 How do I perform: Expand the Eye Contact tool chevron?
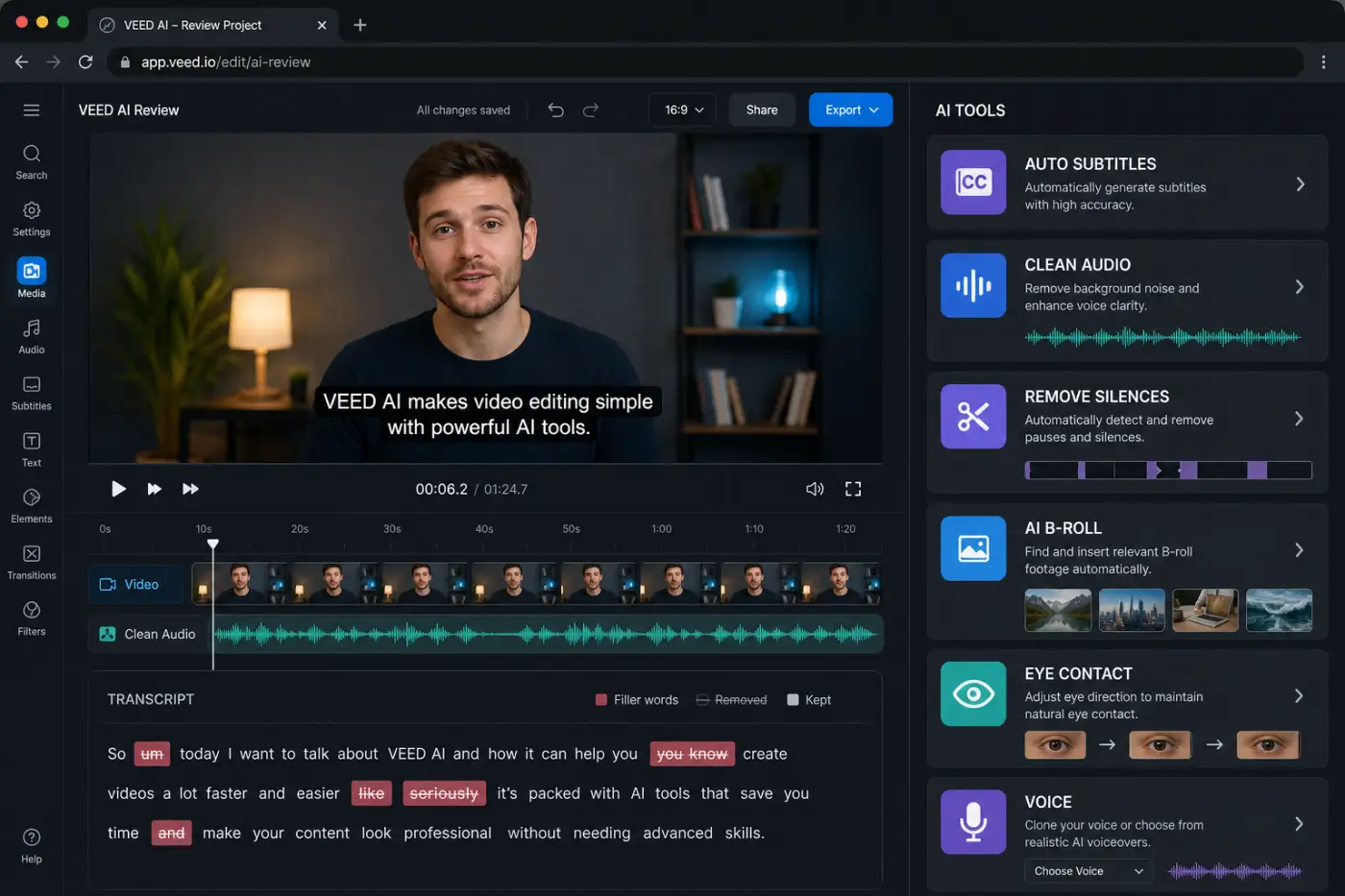(1300, 695)
